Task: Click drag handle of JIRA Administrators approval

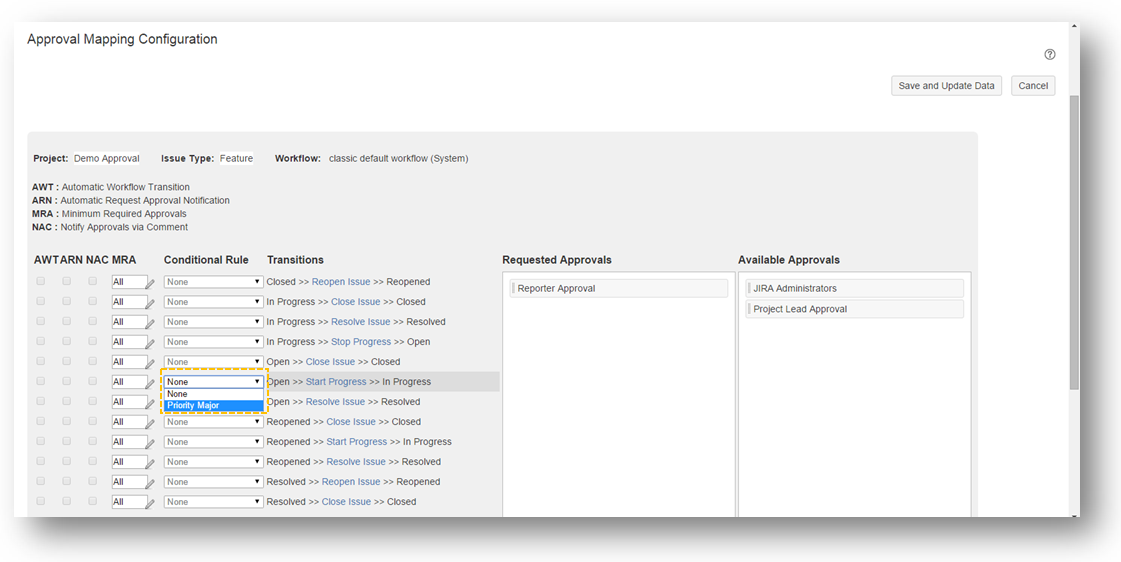Action: [749, 288]
